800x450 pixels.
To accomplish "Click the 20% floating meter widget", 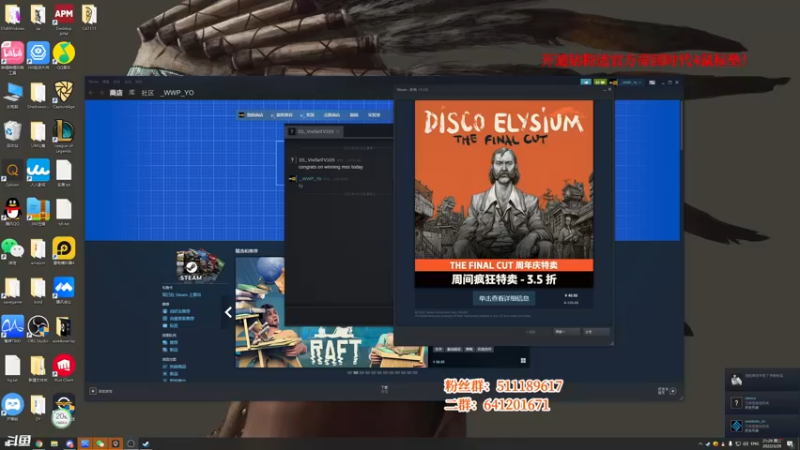I will [x=62, y=418].
